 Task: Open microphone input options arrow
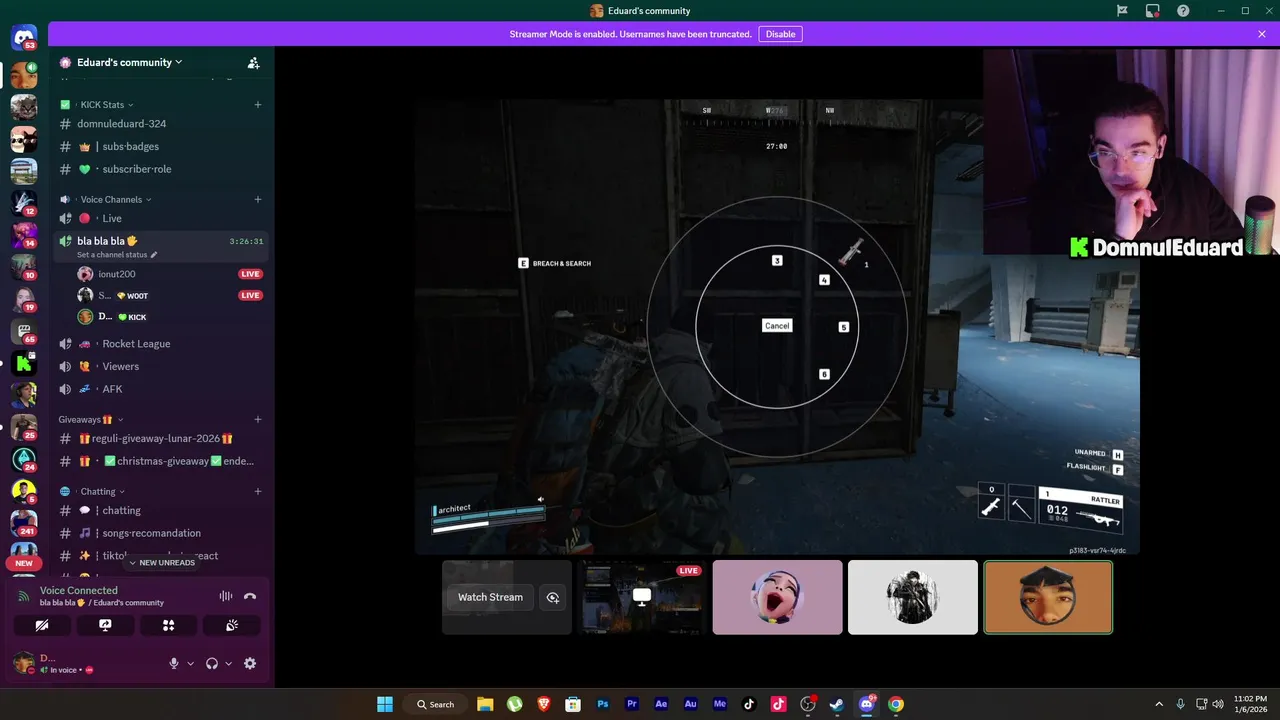tap(190, 663)
